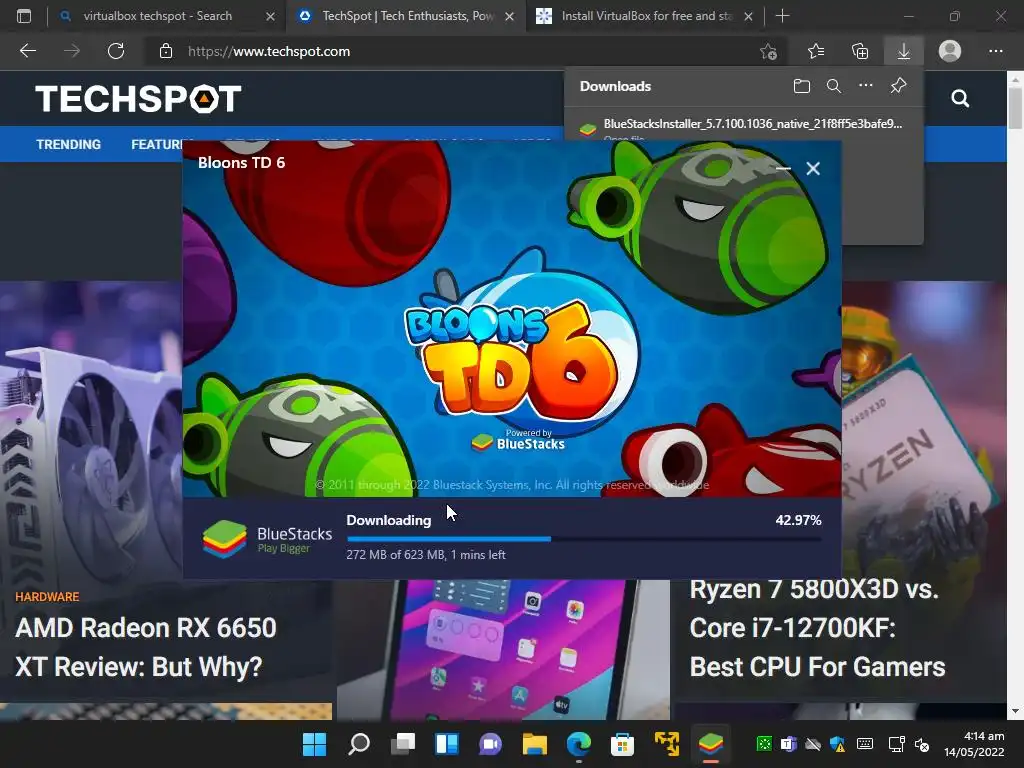Close the virtualbox techspot Search tab
Screen dimensions: 1024x768
(270, 16)
